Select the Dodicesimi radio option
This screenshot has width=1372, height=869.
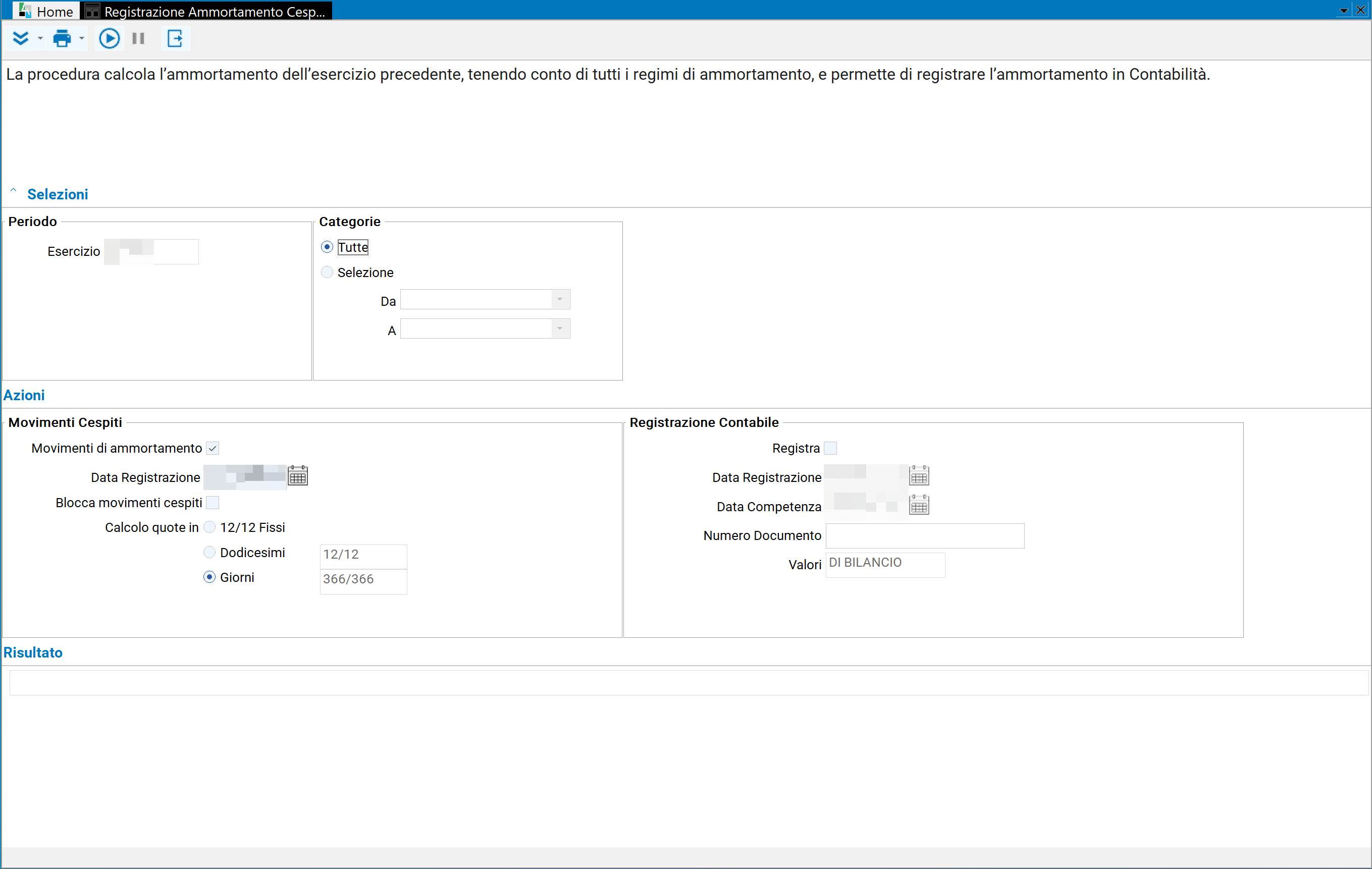click(x=209, y=552)
